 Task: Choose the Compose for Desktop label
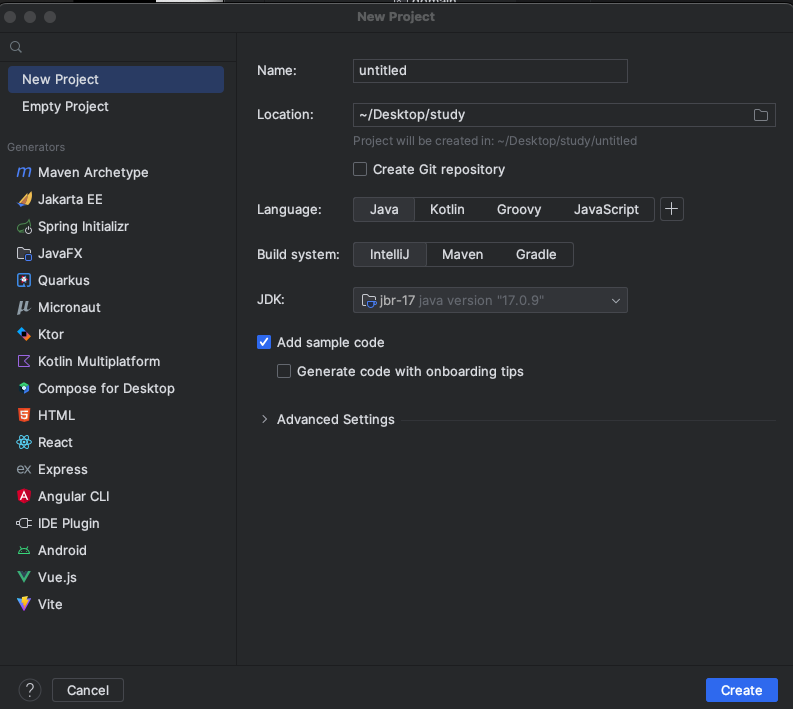click(106, 388)
